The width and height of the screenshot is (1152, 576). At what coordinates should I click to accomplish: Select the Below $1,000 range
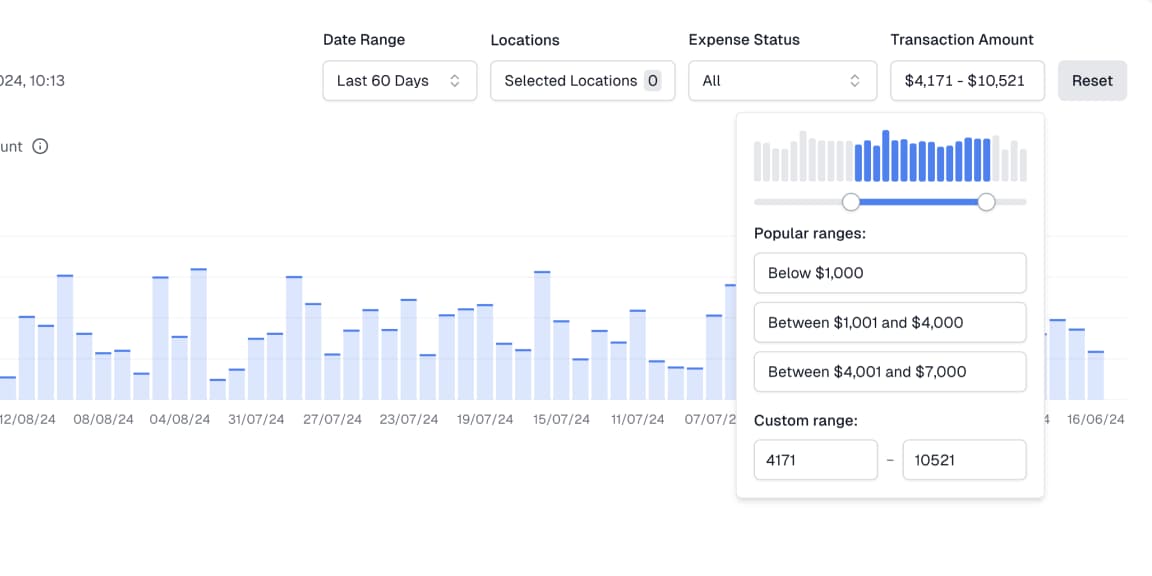point(889,273)
